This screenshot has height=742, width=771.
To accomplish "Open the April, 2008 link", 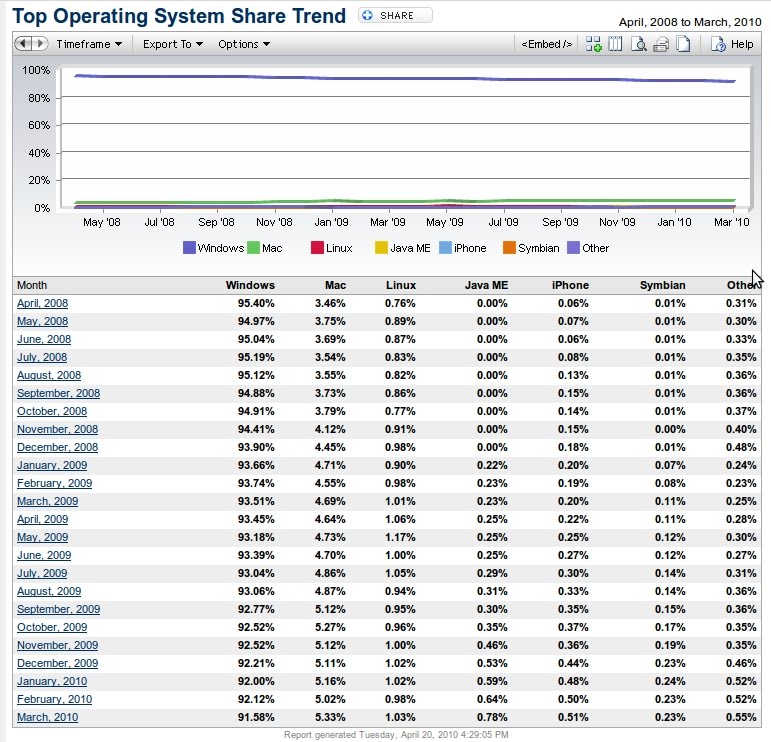I will [x=42, y=303].
